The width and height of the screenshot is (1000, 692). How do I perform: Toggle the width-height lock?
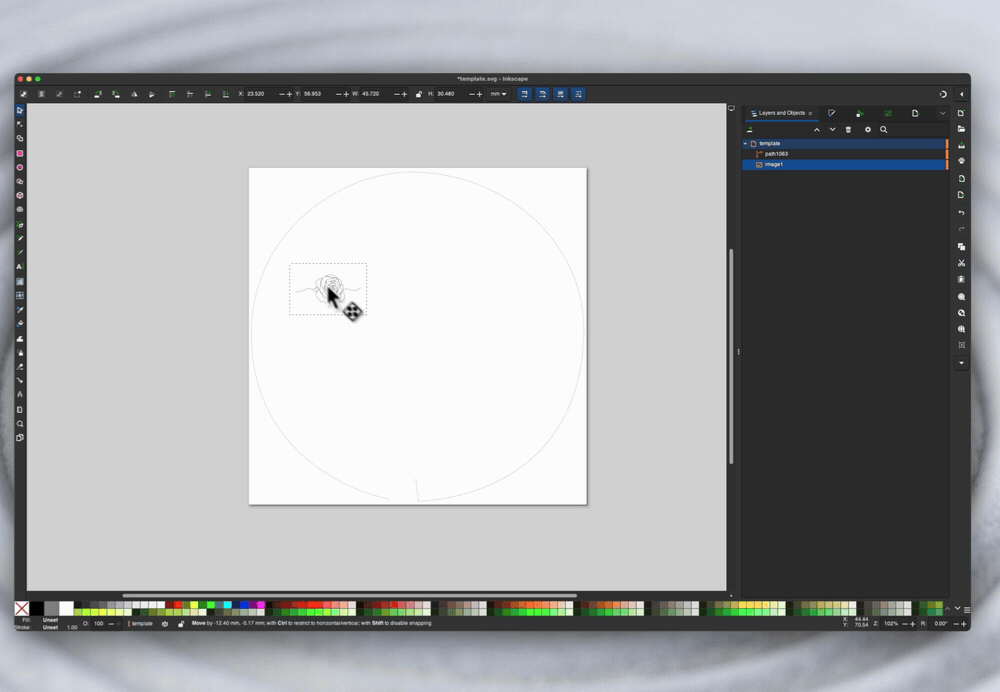pos(418,94)
